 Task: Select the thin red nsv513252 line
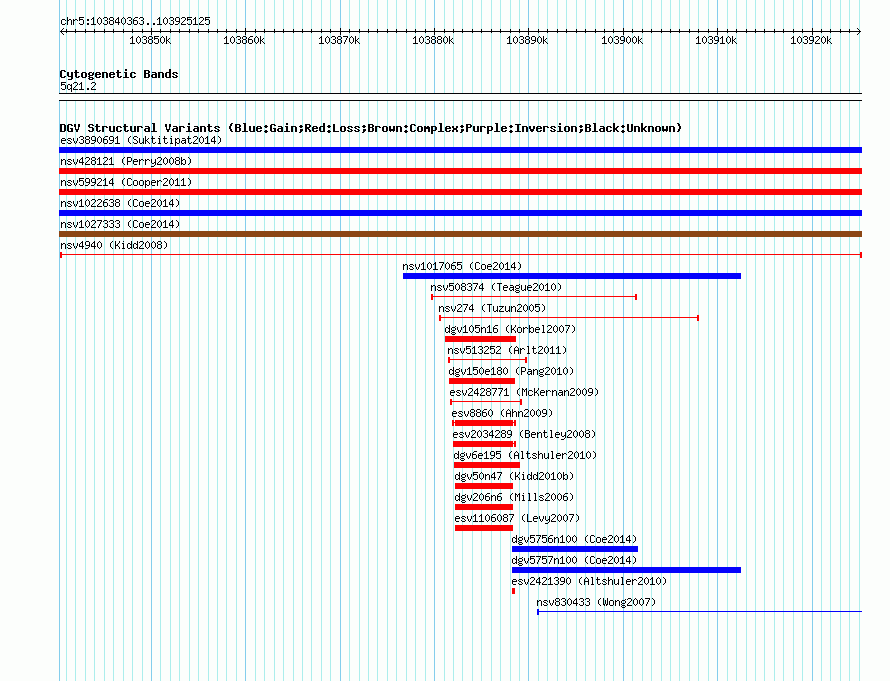[x=488, y=360]
